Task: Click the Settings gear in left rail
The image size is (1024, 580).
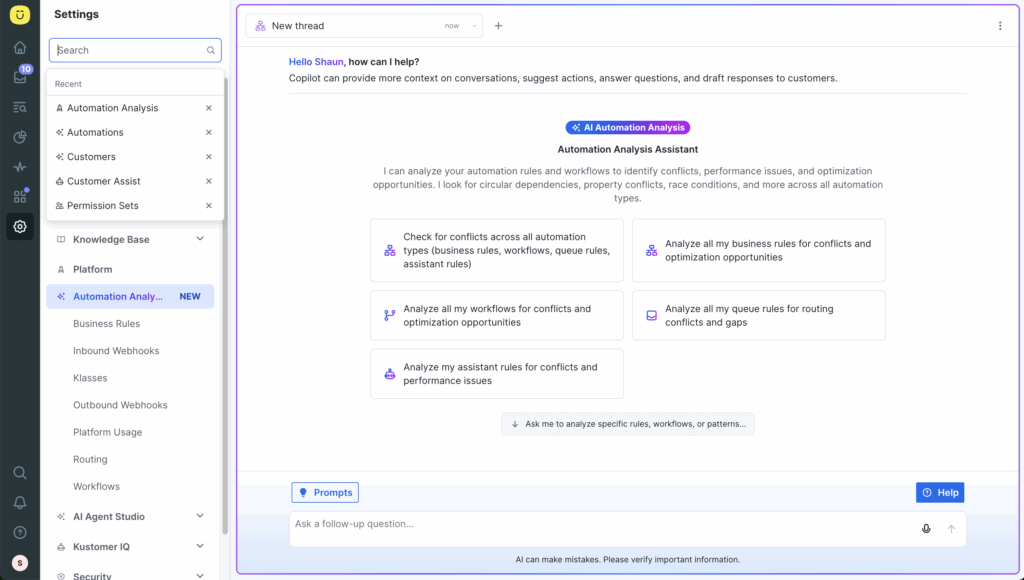Action: click(20, 227)
